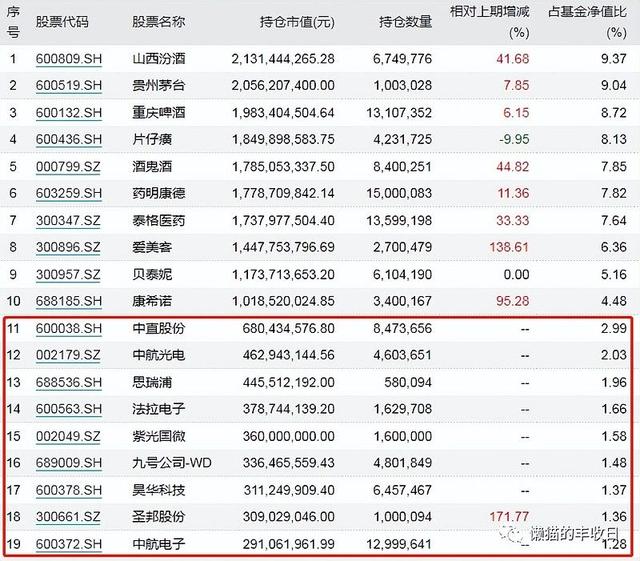640x561 pixels.
Task: Open stock code link 600436.SH
Action: tap(69, 140)
